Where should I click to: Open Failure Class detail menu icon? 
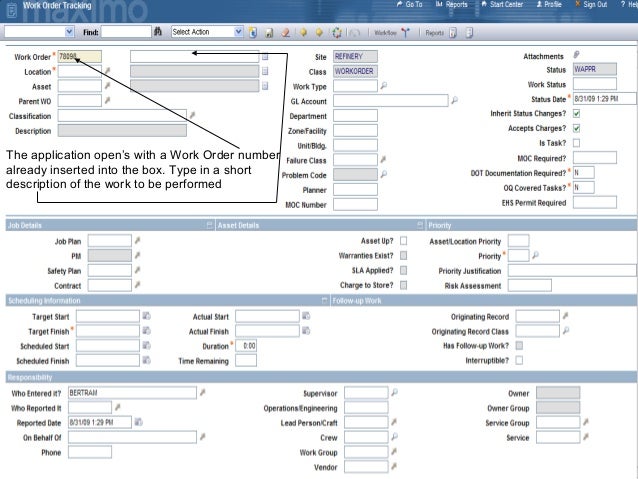coord(383,160)
